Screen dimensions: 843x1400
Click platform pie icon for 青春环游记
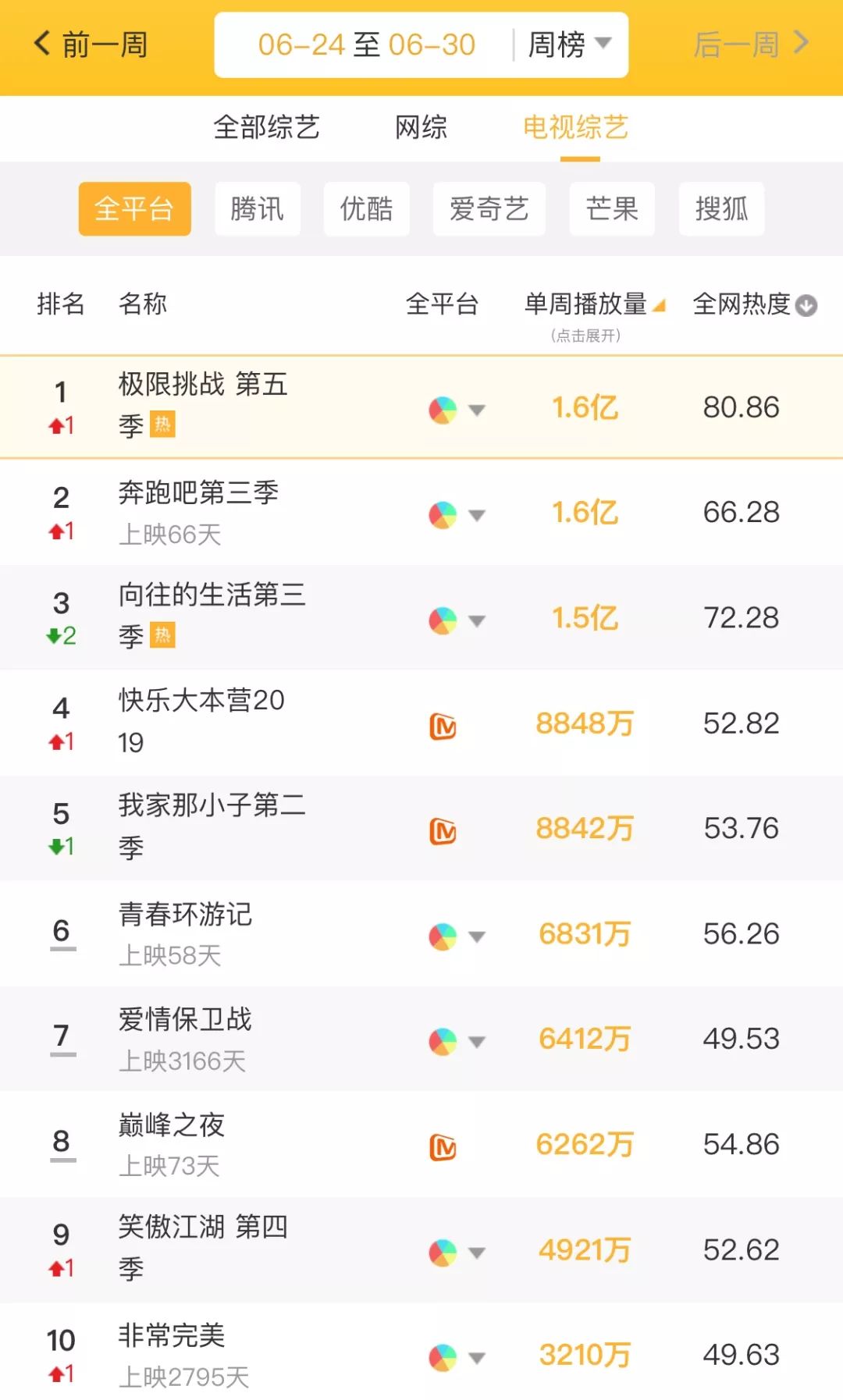click(x=443, y=936)
